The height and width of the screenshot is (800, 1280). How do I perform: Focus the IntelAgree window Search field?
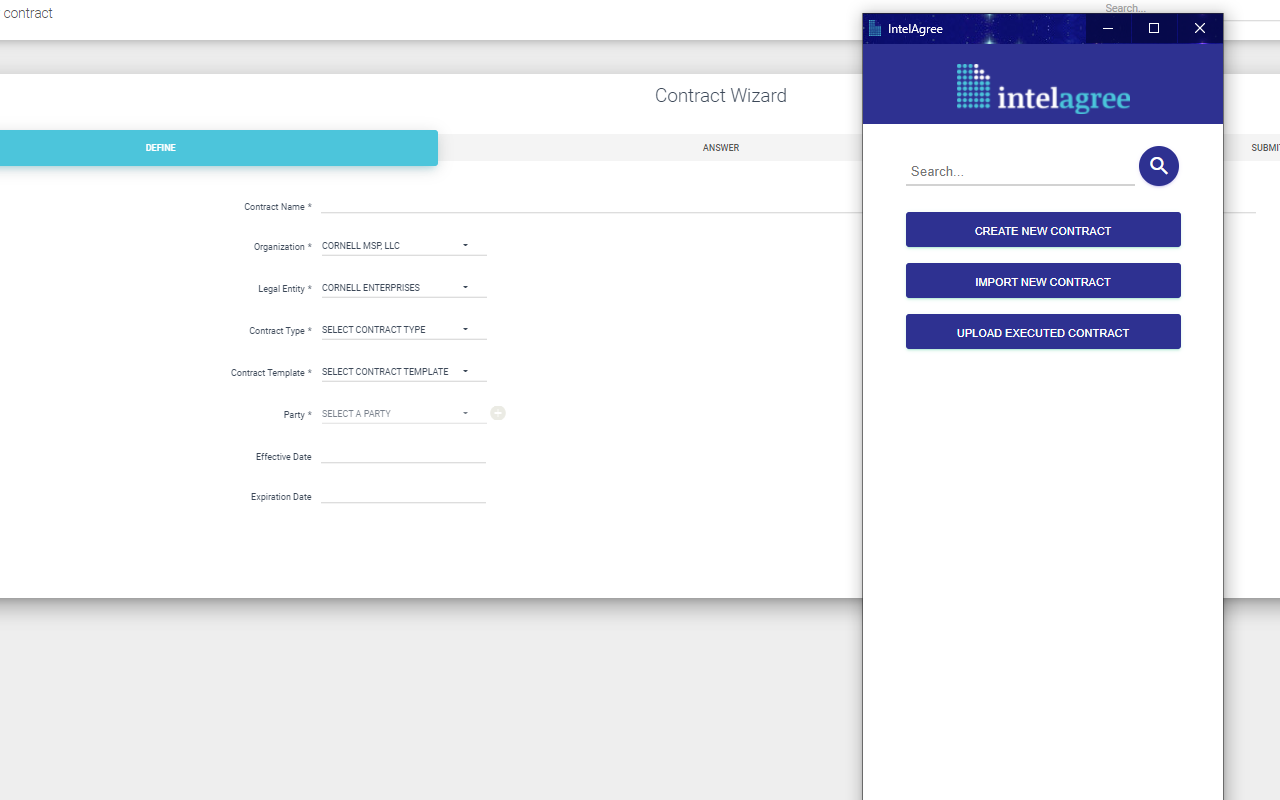coord(1020,171)
